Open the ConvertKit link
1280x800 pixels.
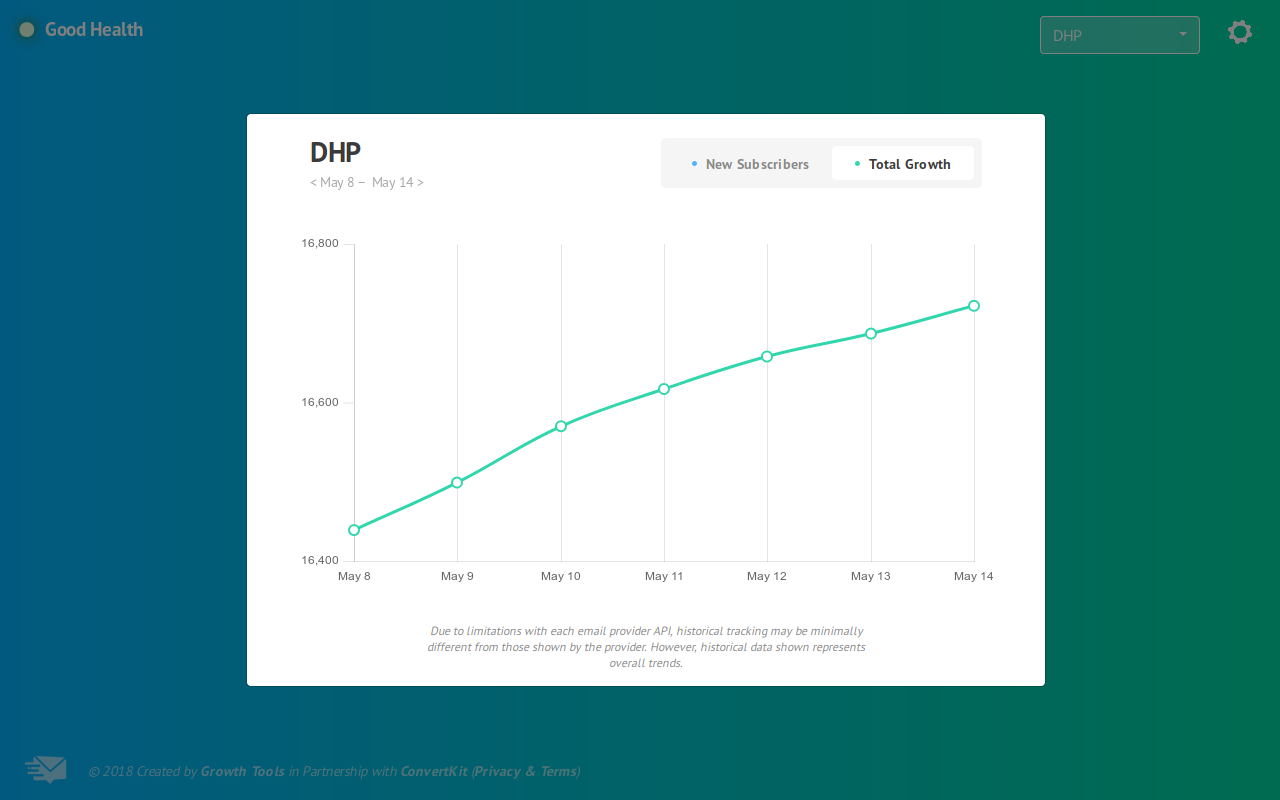[434, 771]
